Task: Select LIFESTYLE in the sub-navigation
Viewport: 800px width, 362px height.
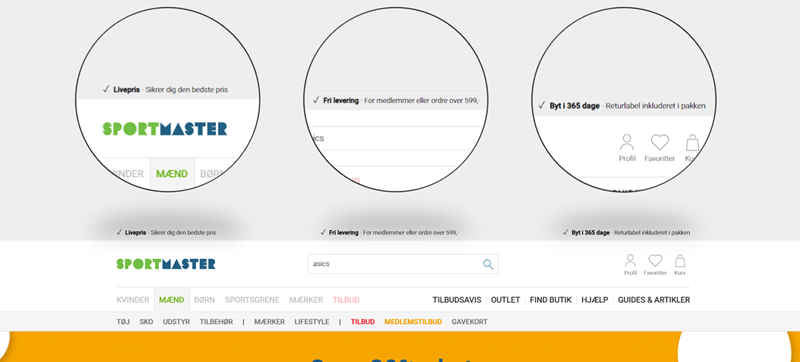Action: coord(312,322)
